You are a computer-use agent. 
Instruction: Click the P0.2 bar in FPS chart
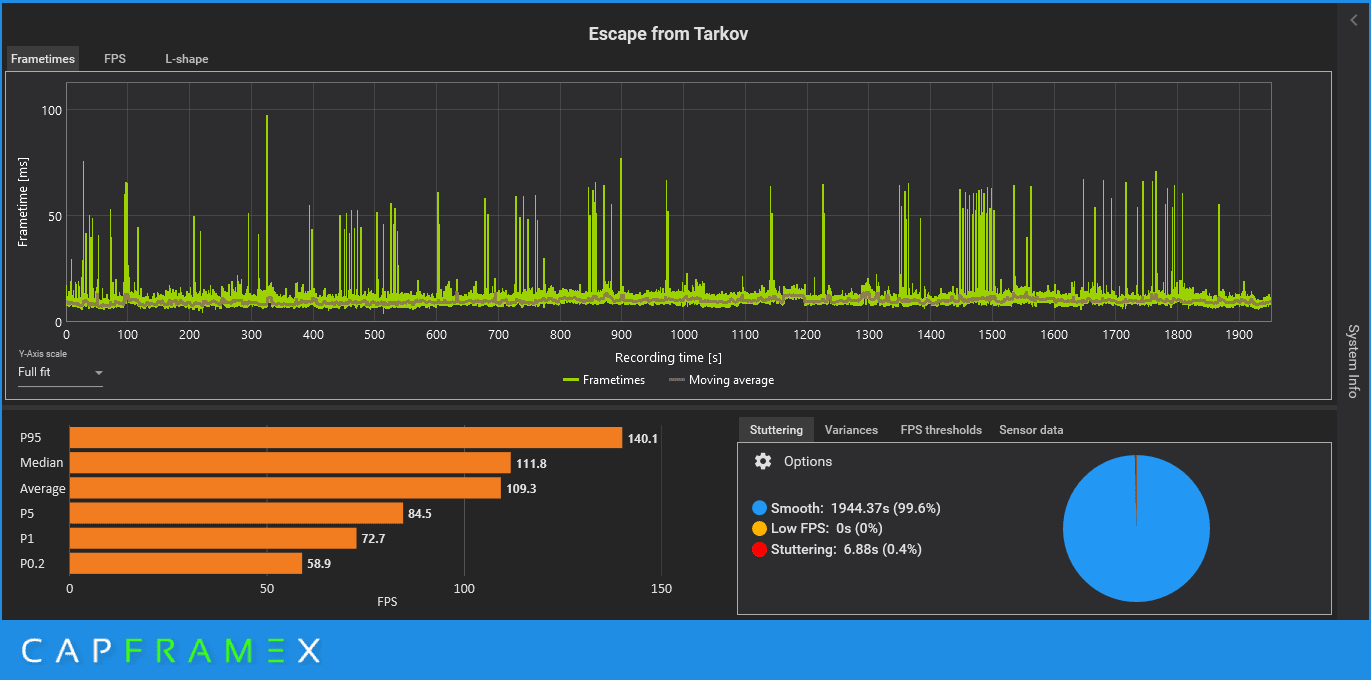[186, 564]
